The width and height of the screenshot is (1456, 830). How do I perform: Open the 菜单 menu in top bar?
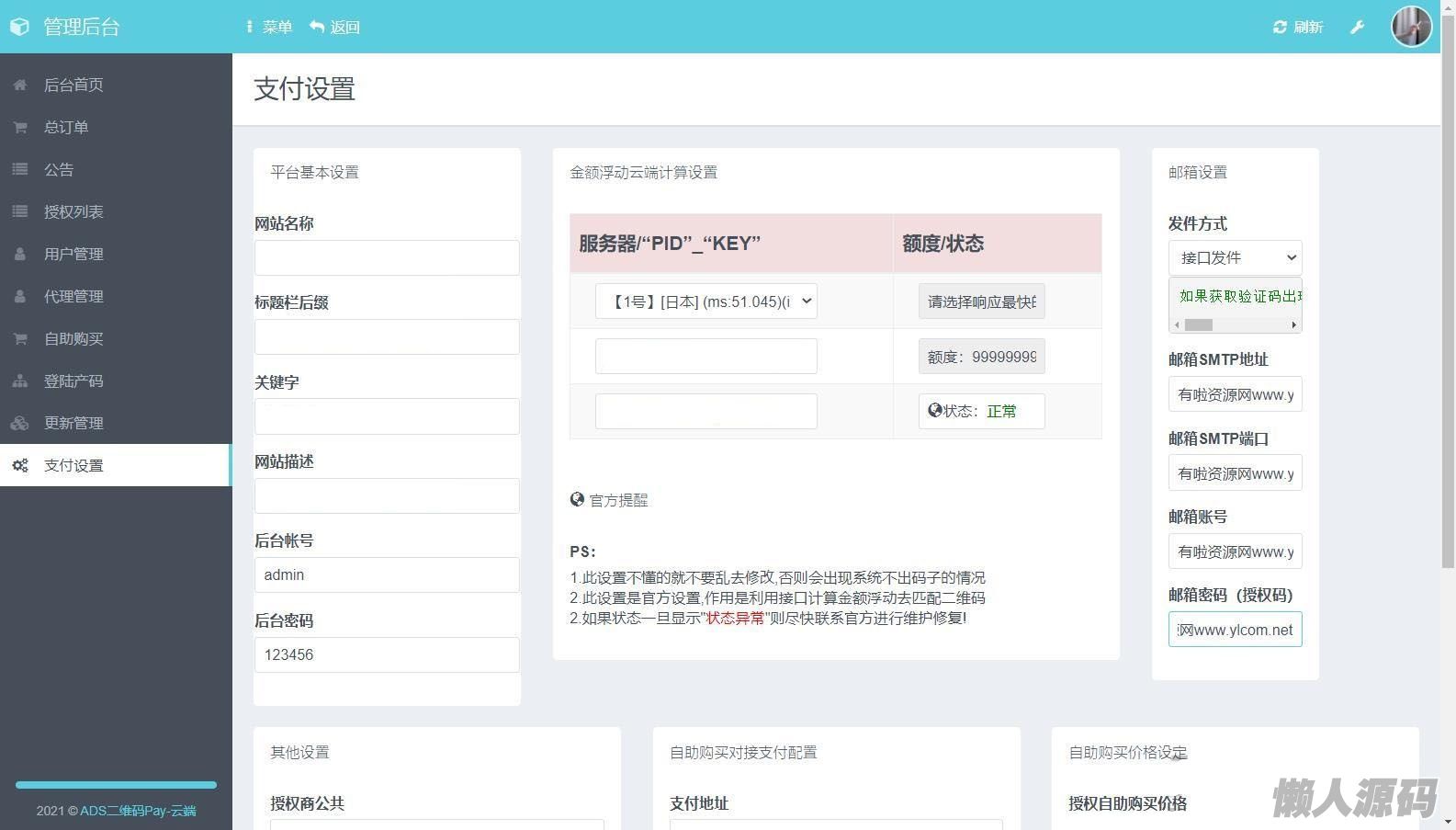point(268,28)
